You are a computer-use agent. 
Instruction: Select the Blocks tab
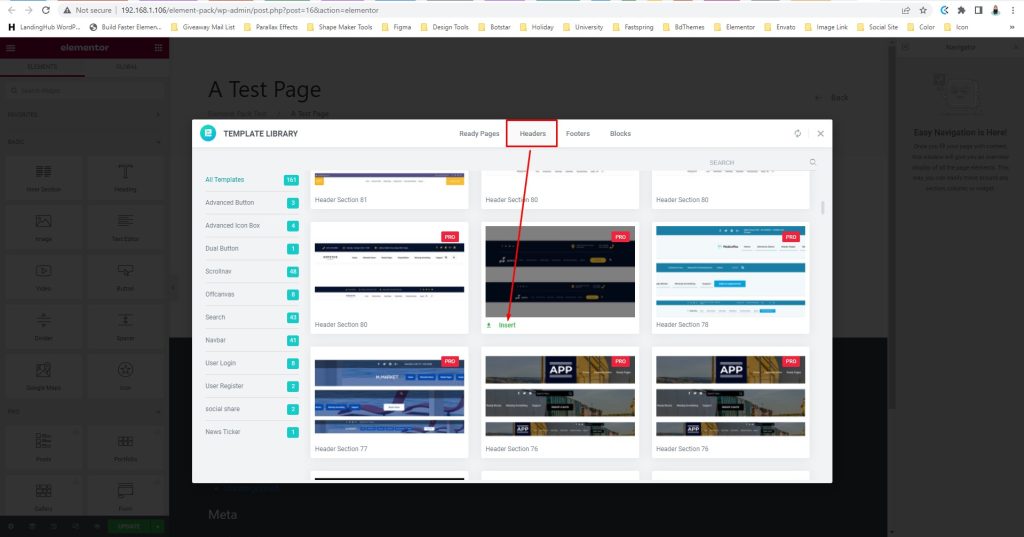pyautogui.click(x=620, y=133)
